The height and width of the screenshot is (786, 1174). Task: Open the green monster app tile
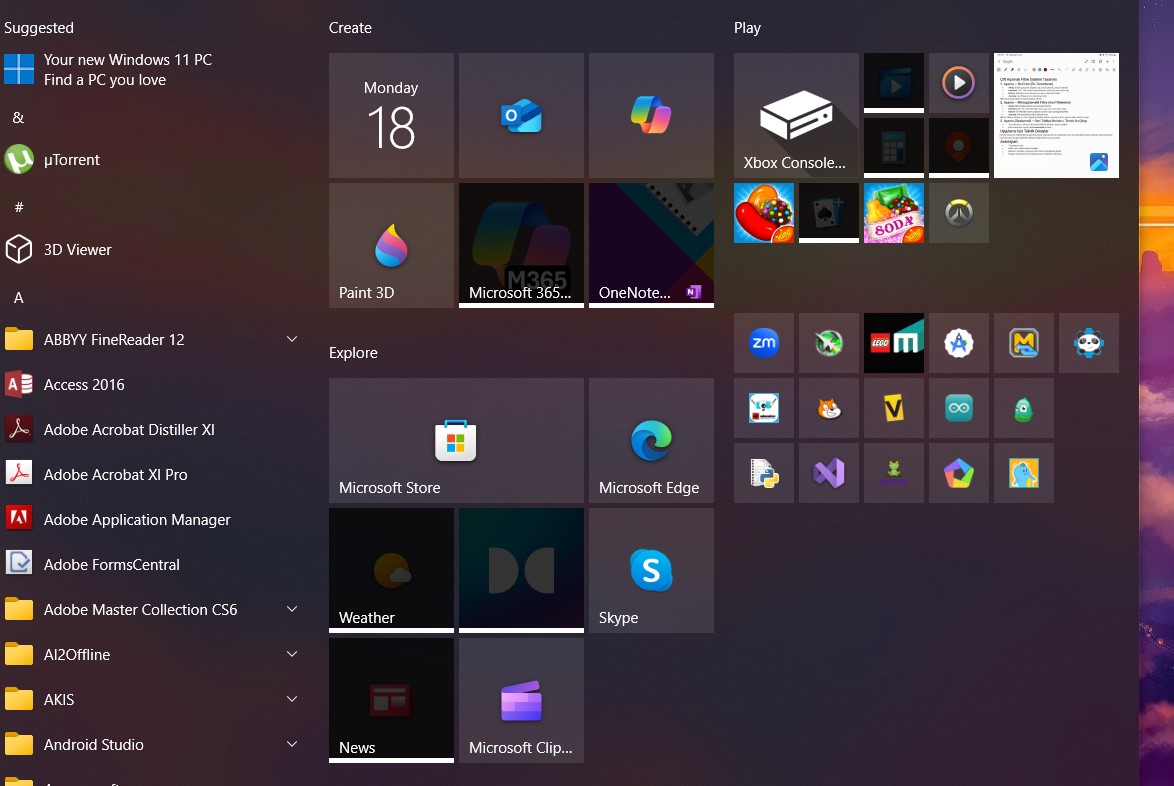pos(1024,408)
